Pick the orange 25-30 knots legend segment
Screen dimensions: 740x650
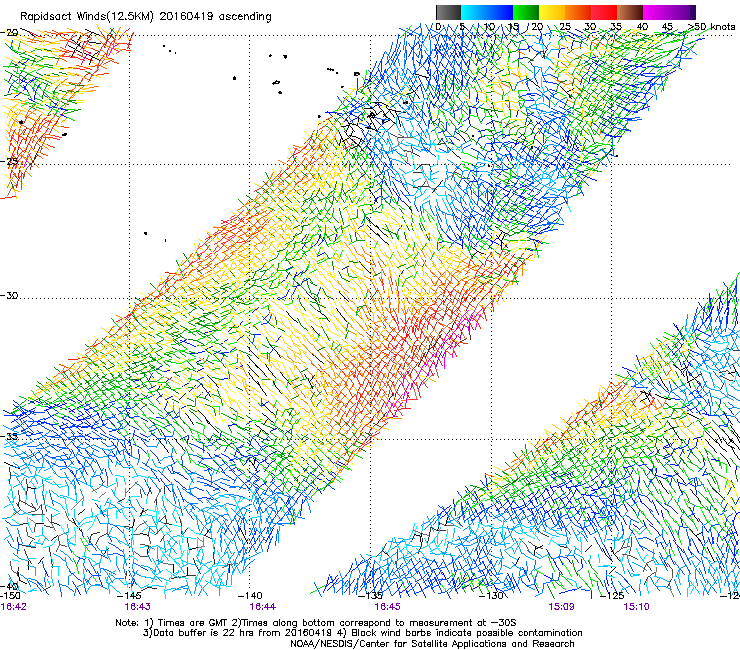[x=578, y=12]
